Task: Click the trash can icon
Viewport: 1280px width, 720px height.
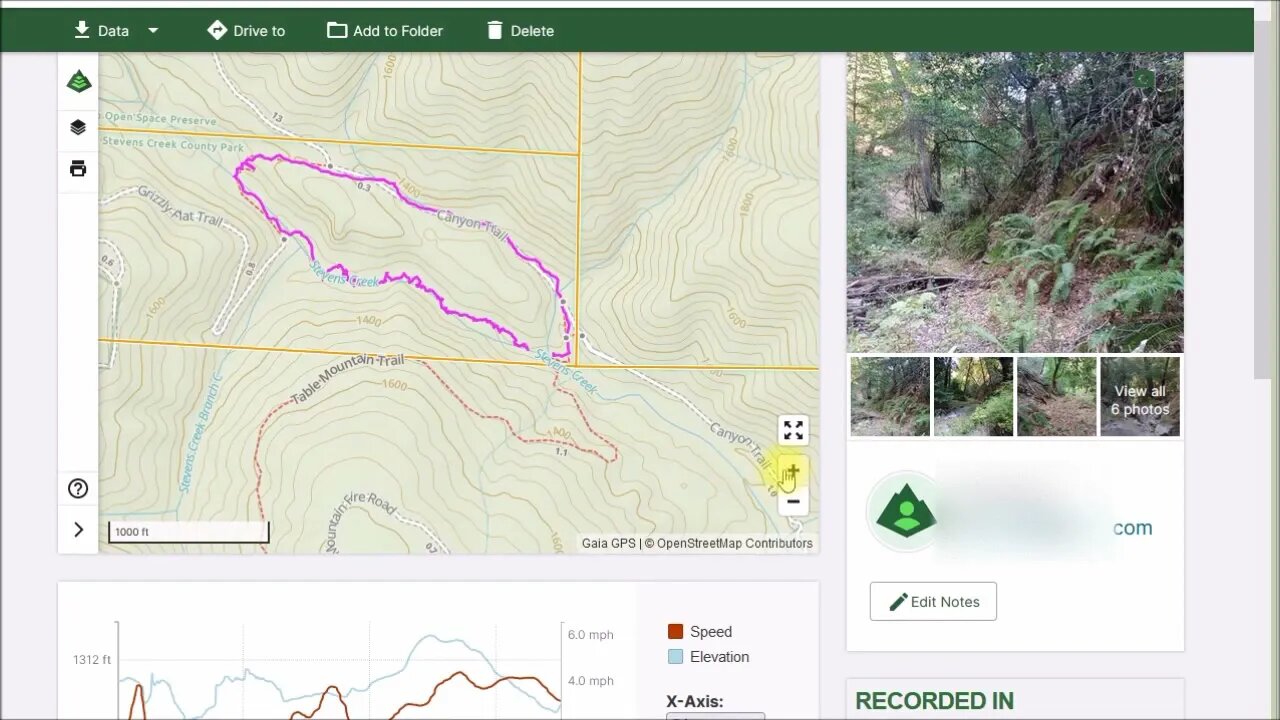Action: 495,30
